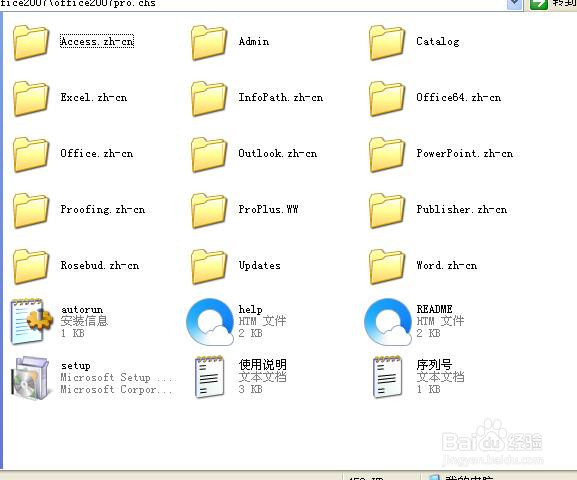Click the label "Proofing.zh-cn"
The height and width of the screenshot is (480, 577).
point(103,210)
